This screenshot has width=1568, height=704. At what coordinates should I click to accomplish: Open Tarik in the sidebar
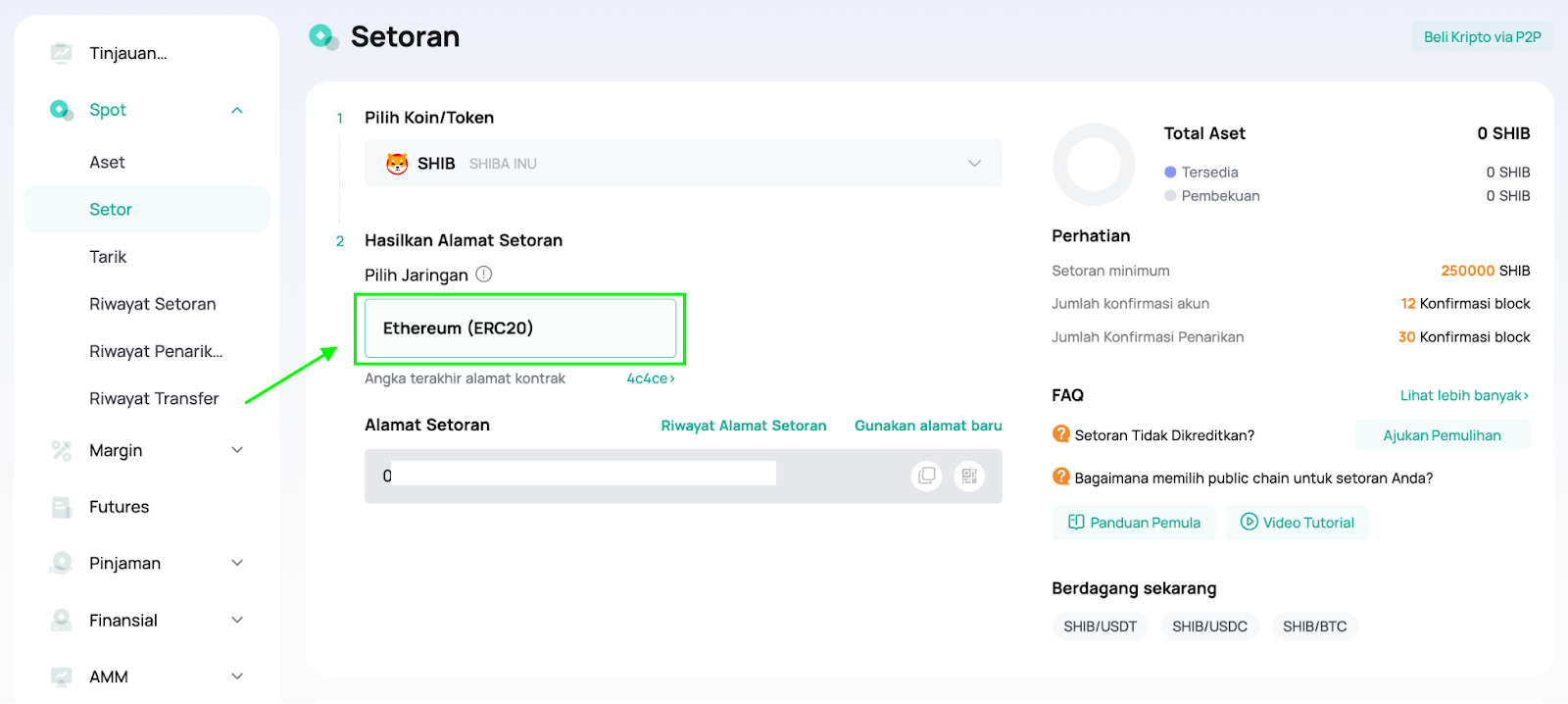pyautogui.click(x=108, y=257)
